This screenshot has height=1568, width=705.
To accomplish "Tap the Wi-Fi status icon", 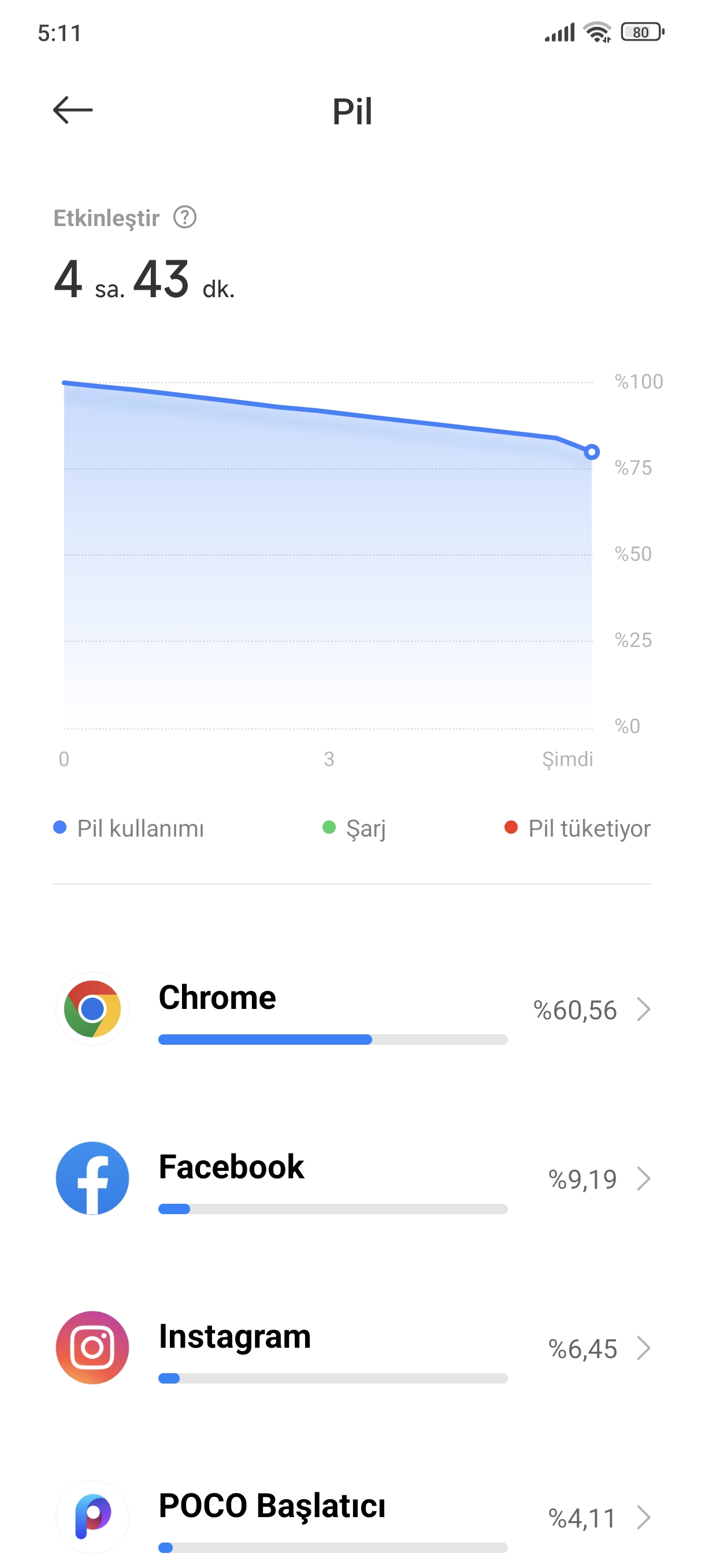I will coord(597,32).
